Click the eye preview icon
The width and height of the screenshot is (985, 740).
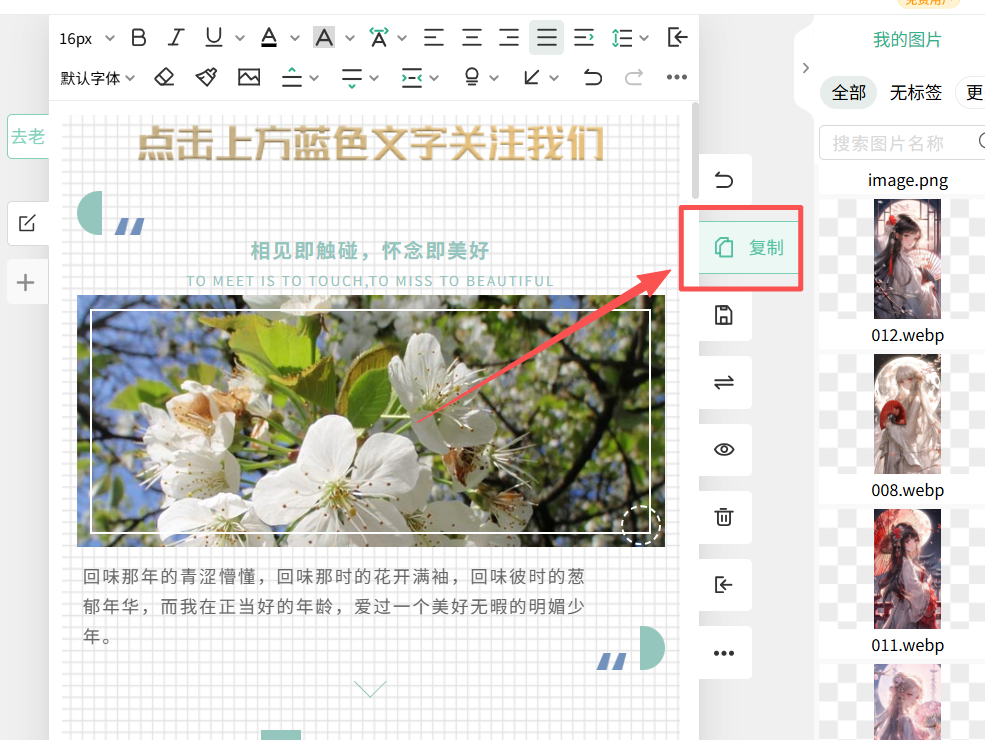[x=724, y=449]
